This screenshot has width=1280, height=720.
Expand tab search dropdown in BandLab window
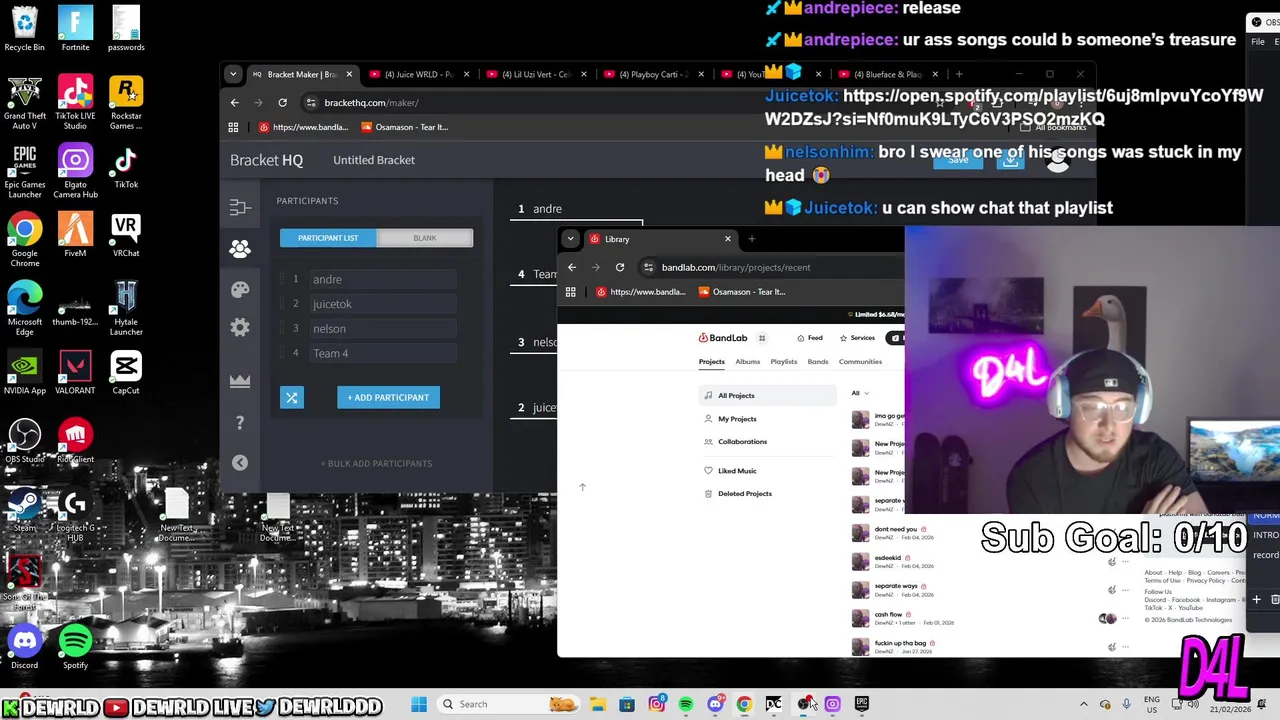[570, 239]
